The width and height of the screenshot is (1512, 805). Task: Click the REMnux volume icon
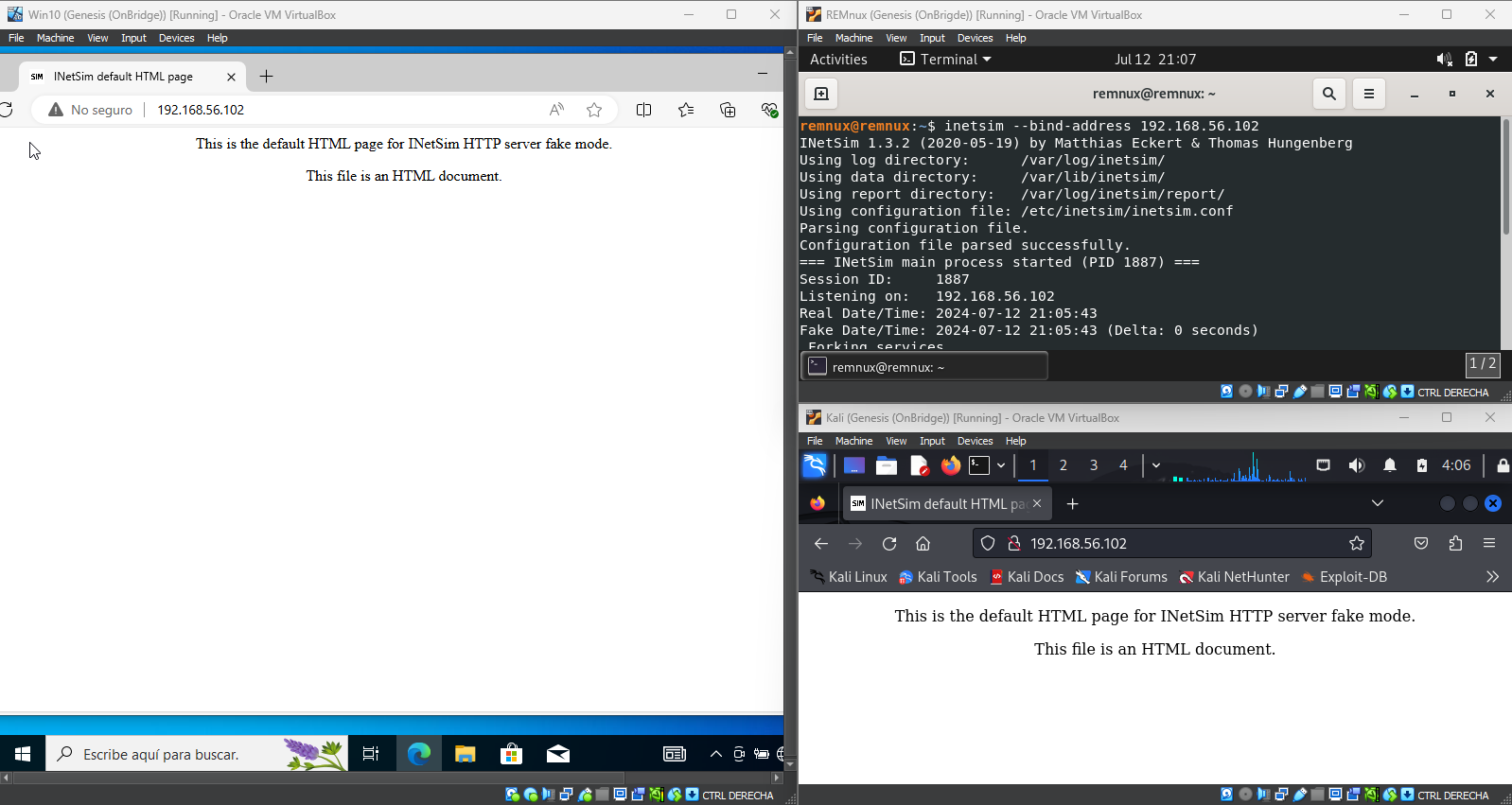pyautogui.click(x=1444, y=60)
